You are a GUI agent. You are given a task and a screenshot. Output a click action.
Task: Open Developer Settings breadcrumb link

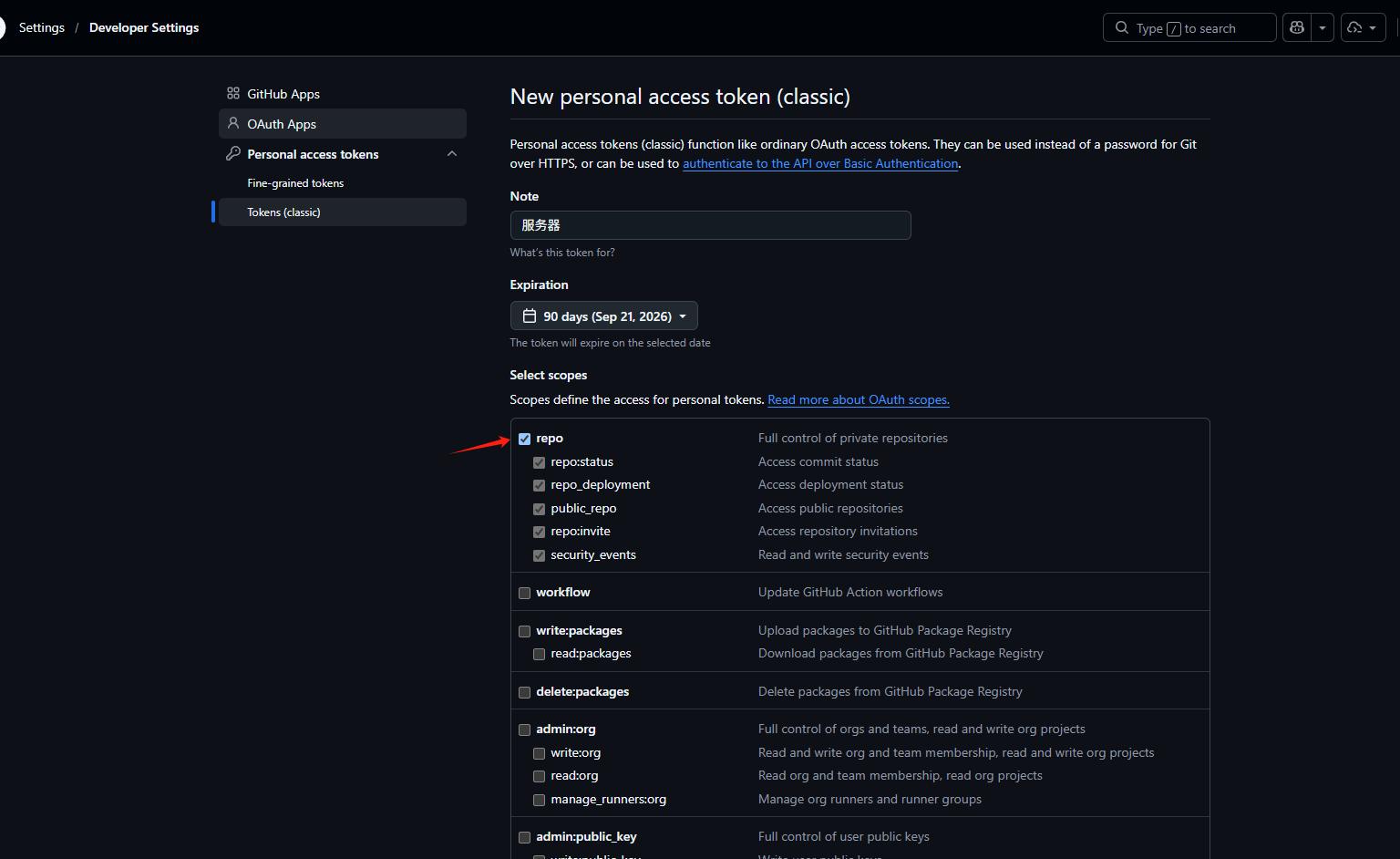click(x=144, y=27)
